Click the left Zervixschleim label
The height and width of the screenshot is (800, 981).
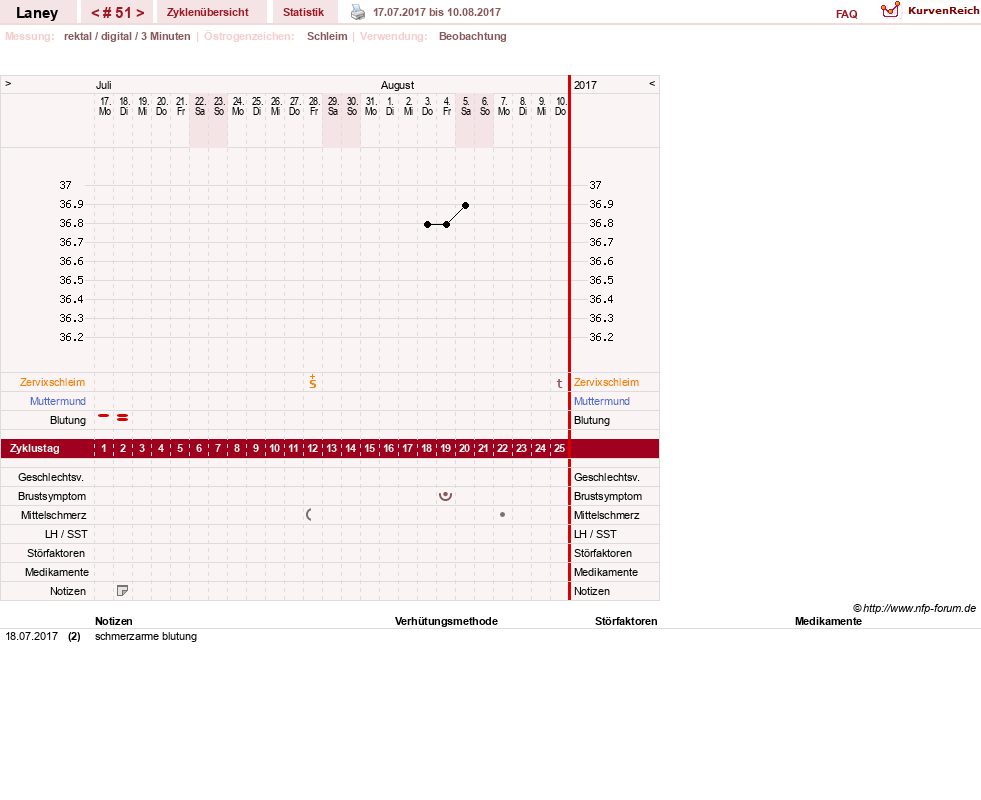(x=53, y=382)
